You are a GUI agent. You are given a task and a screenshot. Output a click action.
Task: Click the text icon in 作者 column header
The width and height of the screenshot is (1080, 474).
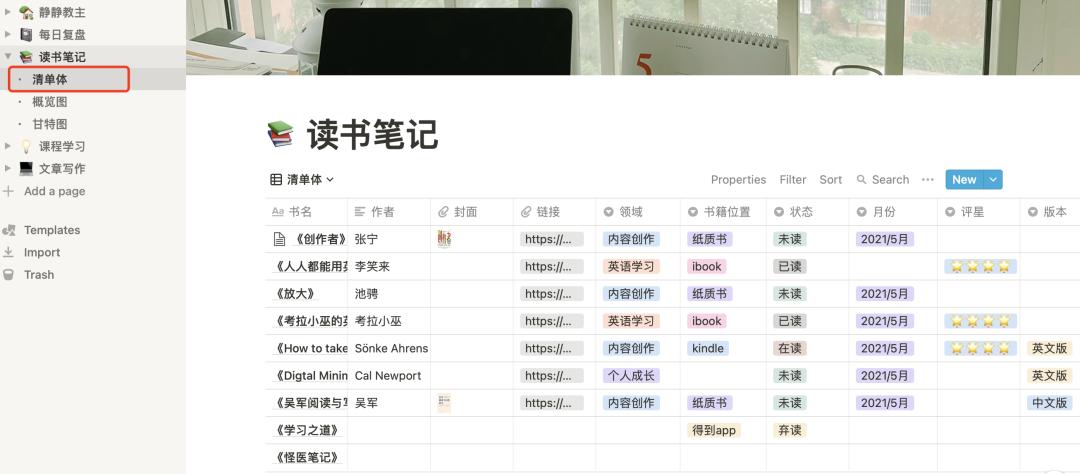[x=360, y=212]
